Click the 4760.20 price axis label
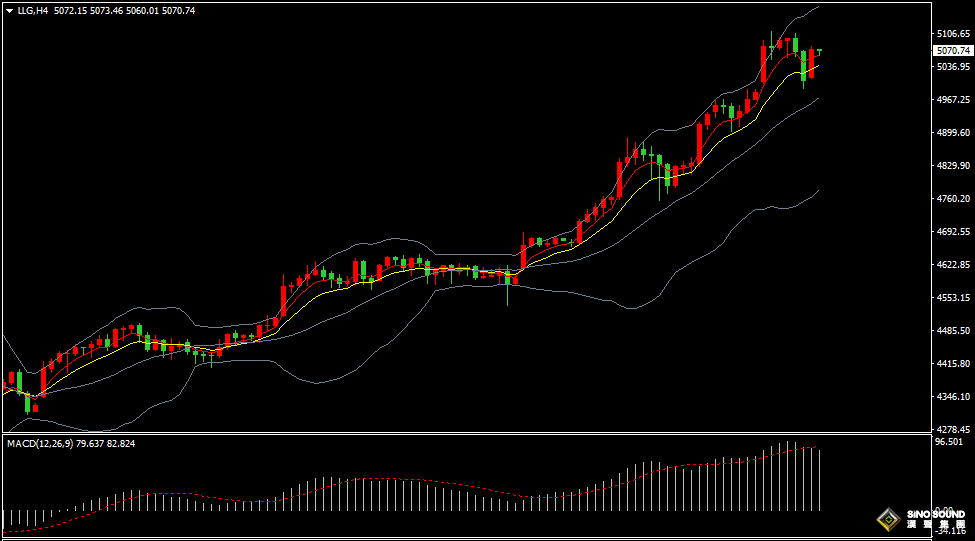The image size is (975, 541). click(951, 199)
